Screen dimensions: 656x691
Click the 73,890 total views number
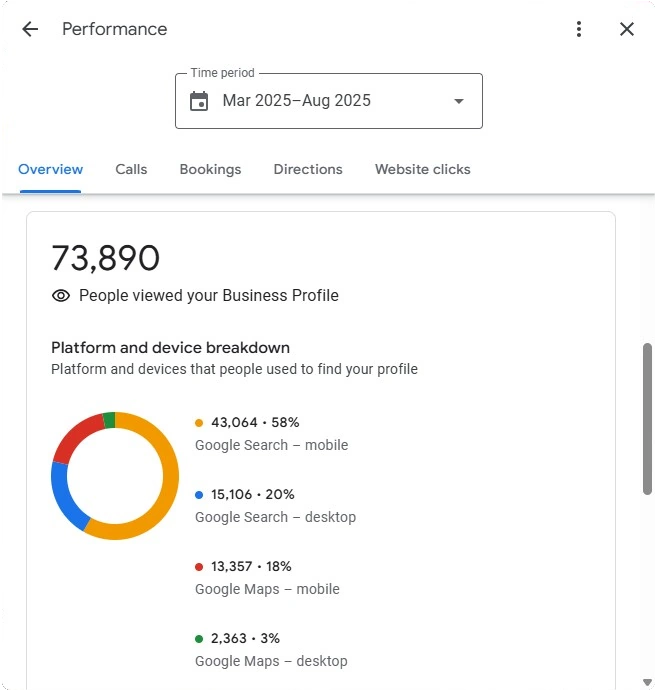pos(105,258)
